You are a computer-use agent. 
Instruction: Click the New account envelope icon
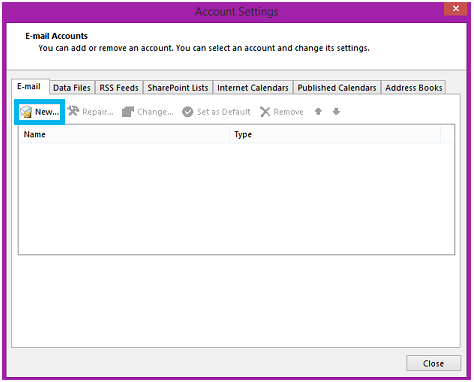(x=26, y=112)
